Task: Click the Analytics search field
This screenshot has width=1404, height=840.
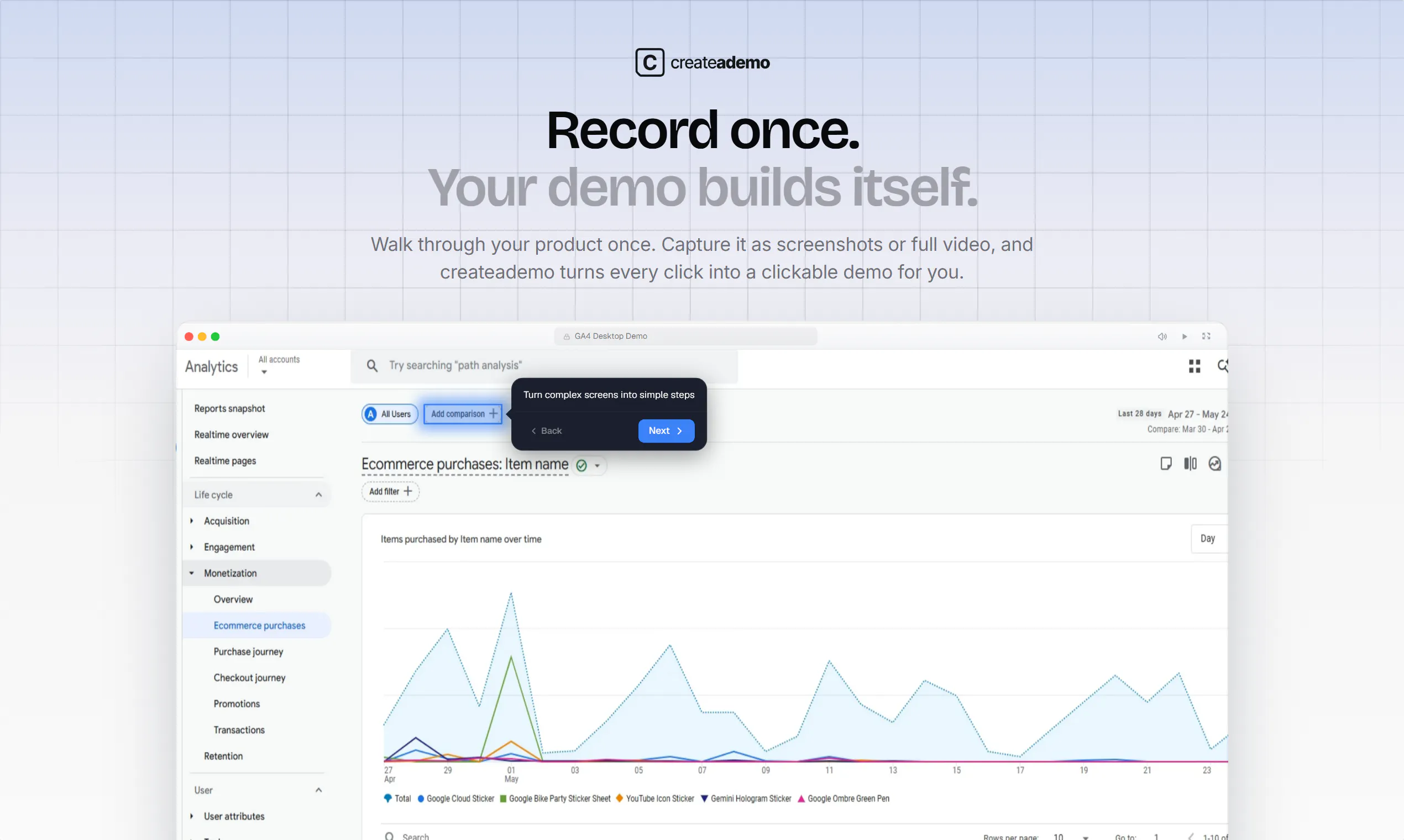Action: (543, 366)
